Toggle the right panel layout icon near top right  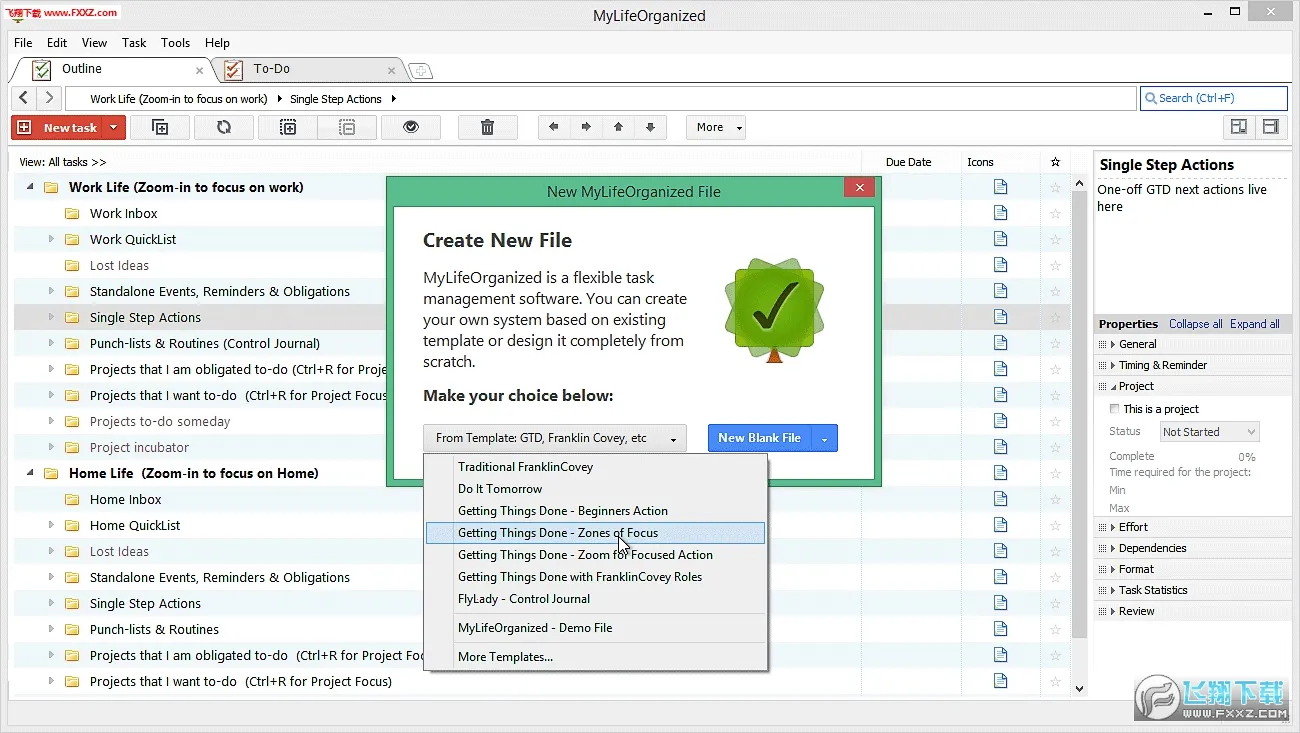1271,127
